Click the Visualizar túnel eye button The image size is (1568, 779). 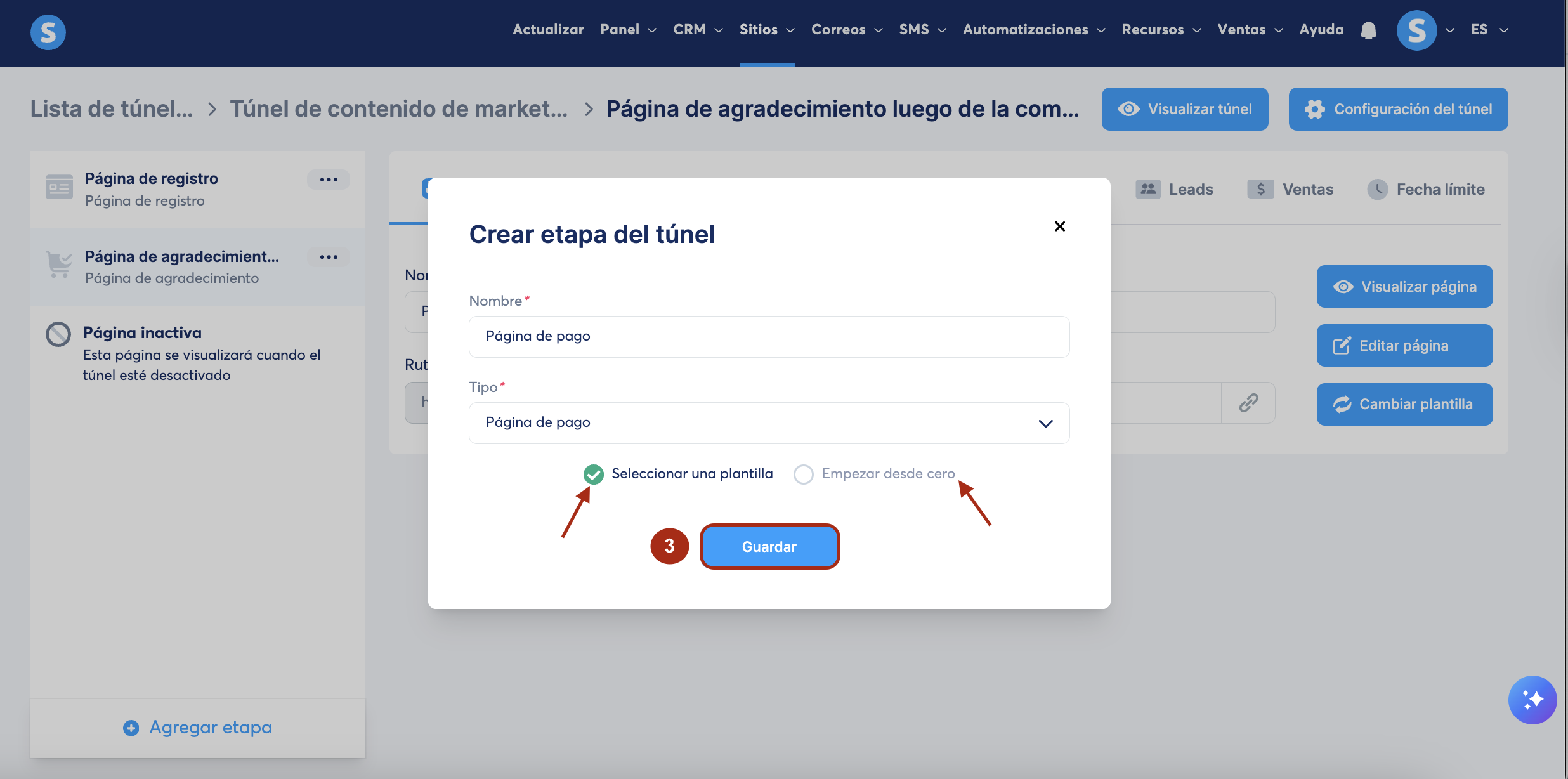(1184, 109)
